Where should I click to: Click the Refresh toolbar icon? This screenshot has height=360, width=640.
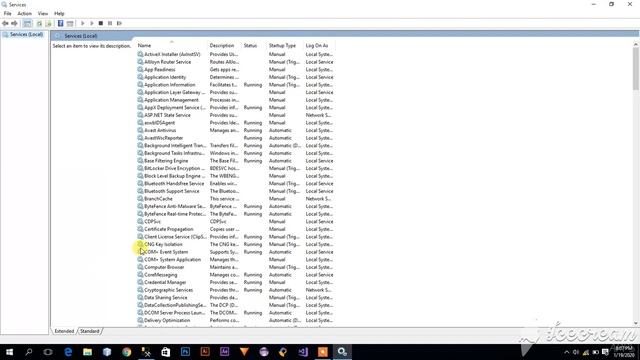[x=39, y=23]
